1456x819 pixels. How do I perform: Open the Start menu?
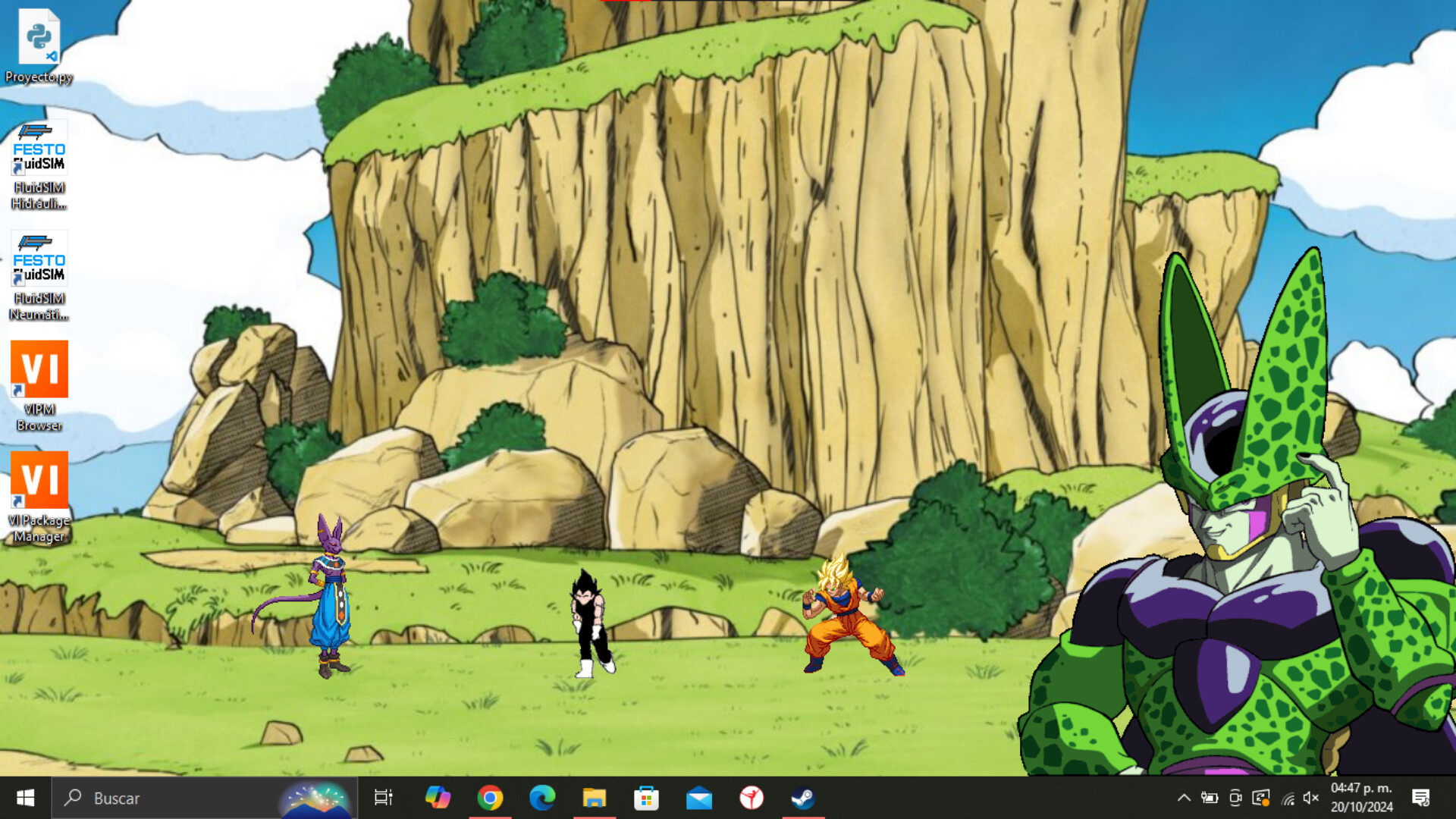click(x=24, y=798)
